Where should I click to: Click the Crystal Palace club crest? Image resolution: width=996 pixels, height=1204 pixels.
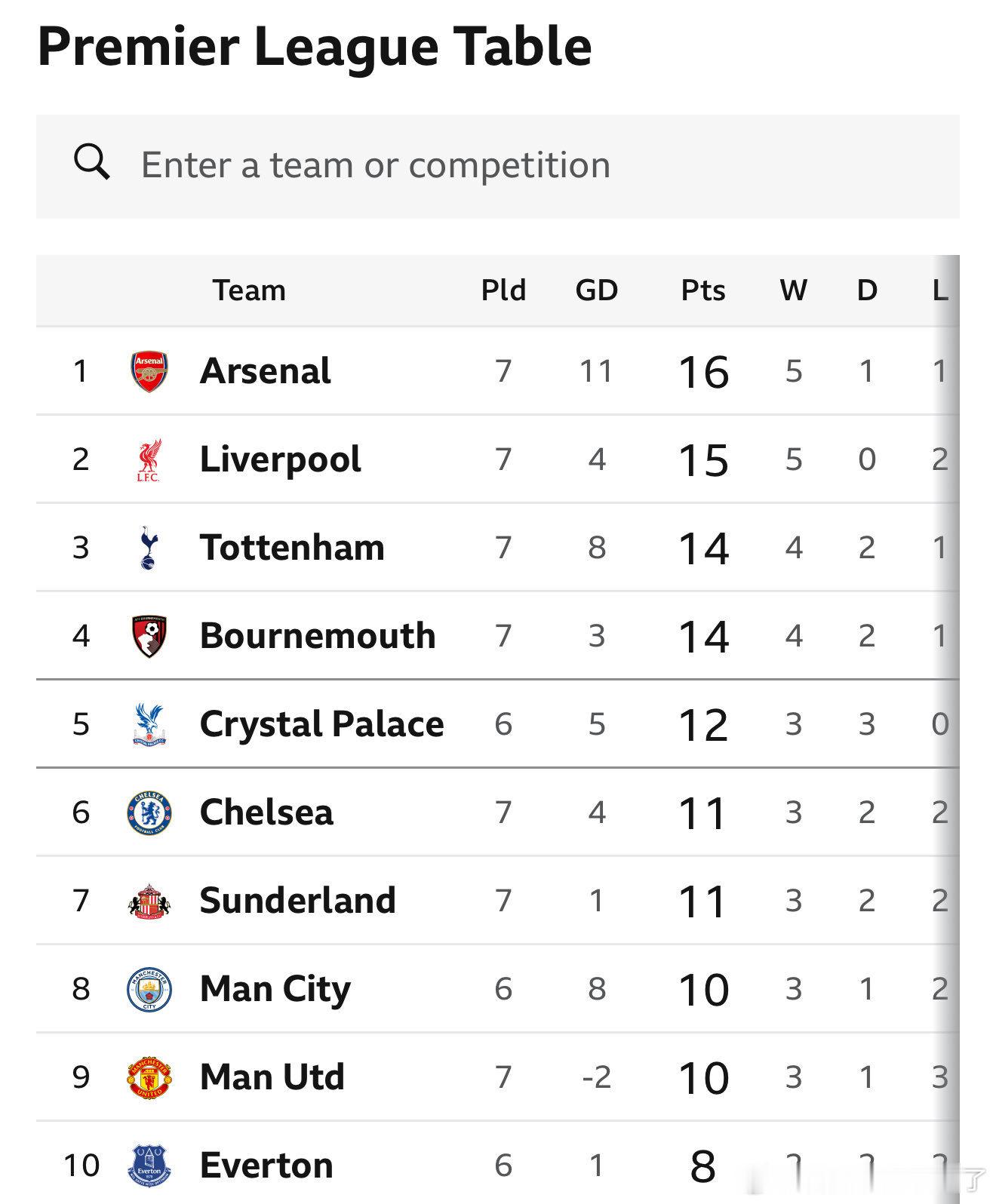tap(149, 724)
